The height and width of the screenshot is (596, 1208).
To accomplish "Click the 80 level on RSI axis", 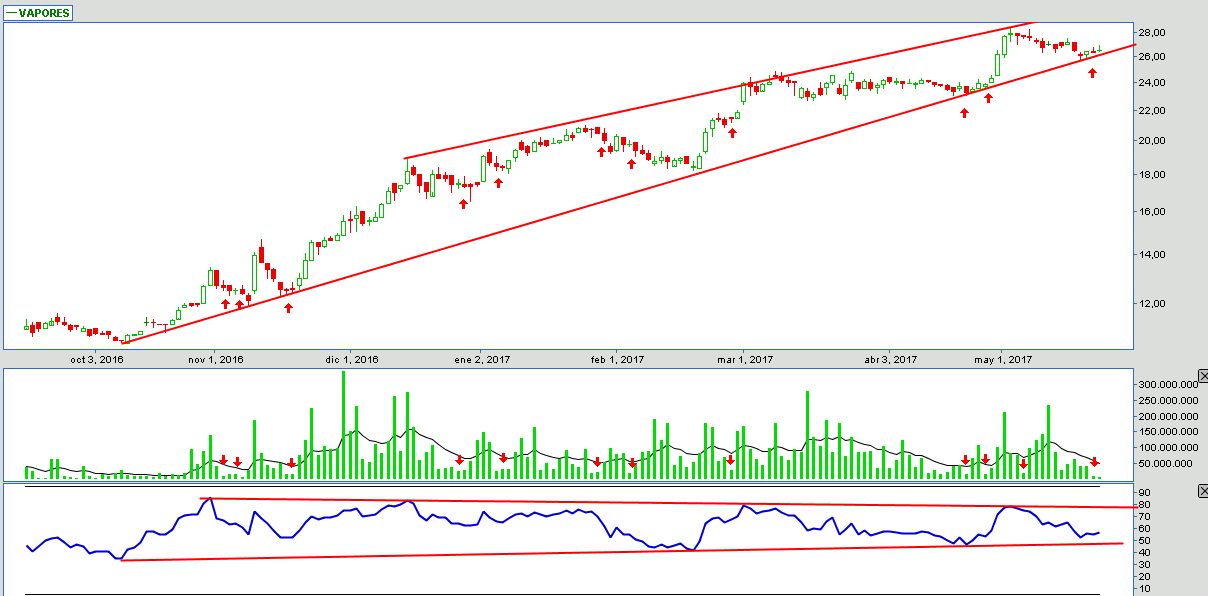I will point(1146,505).
